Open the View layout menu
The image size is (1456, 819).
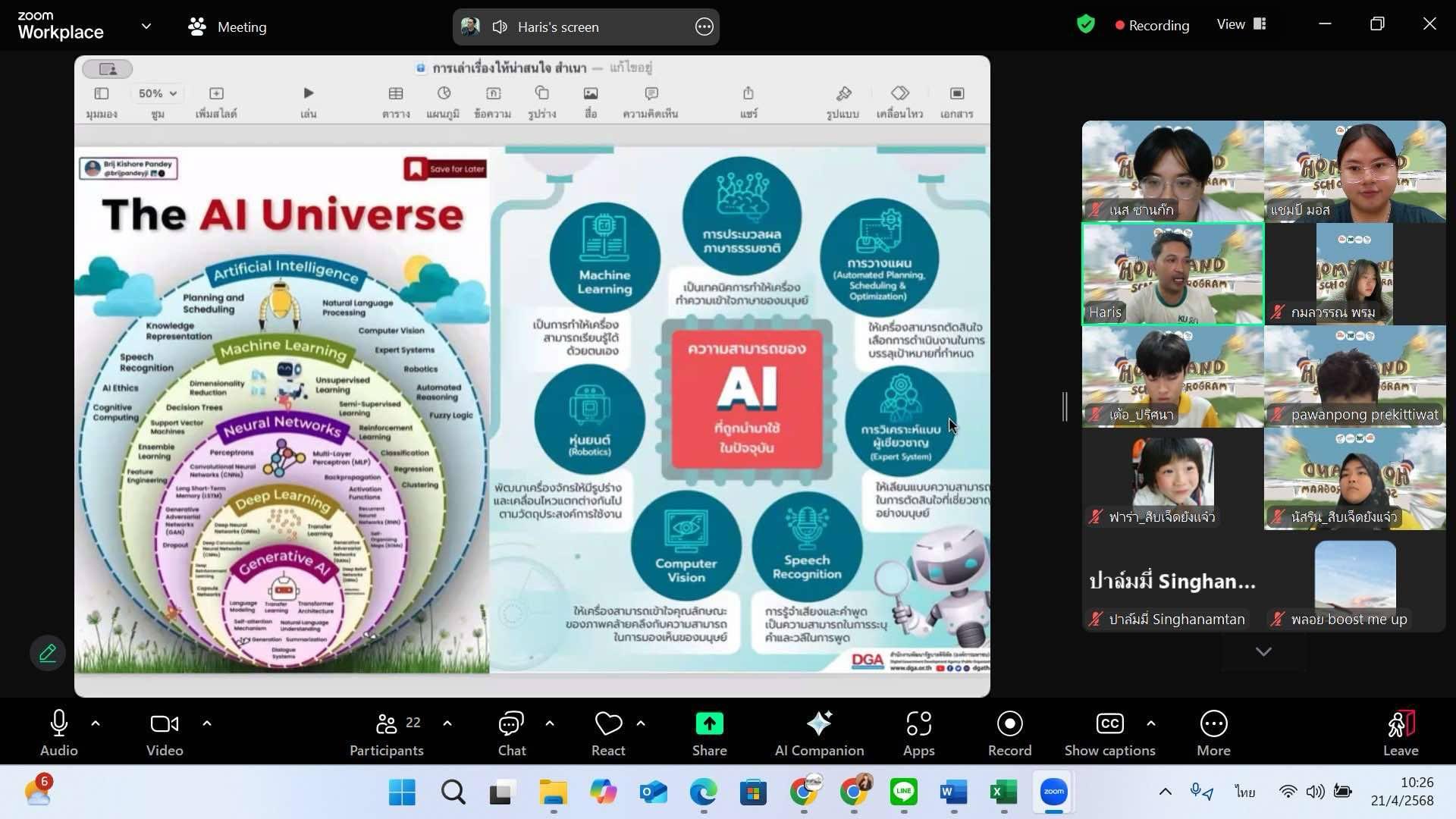point(1241,25)
